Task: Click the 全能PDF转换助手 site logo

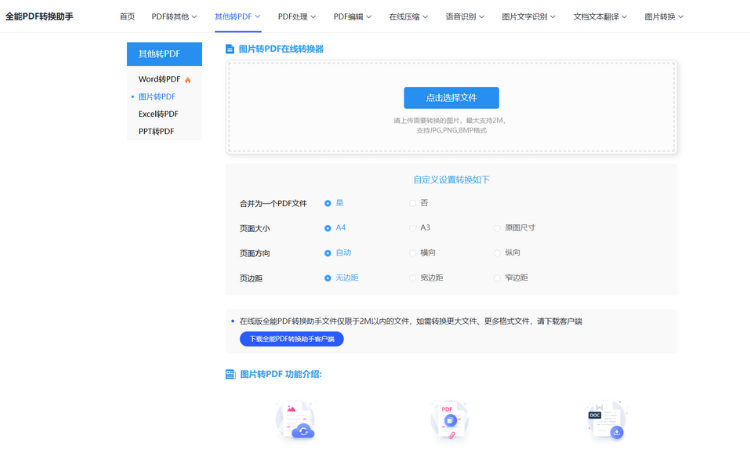Action: 40,17
